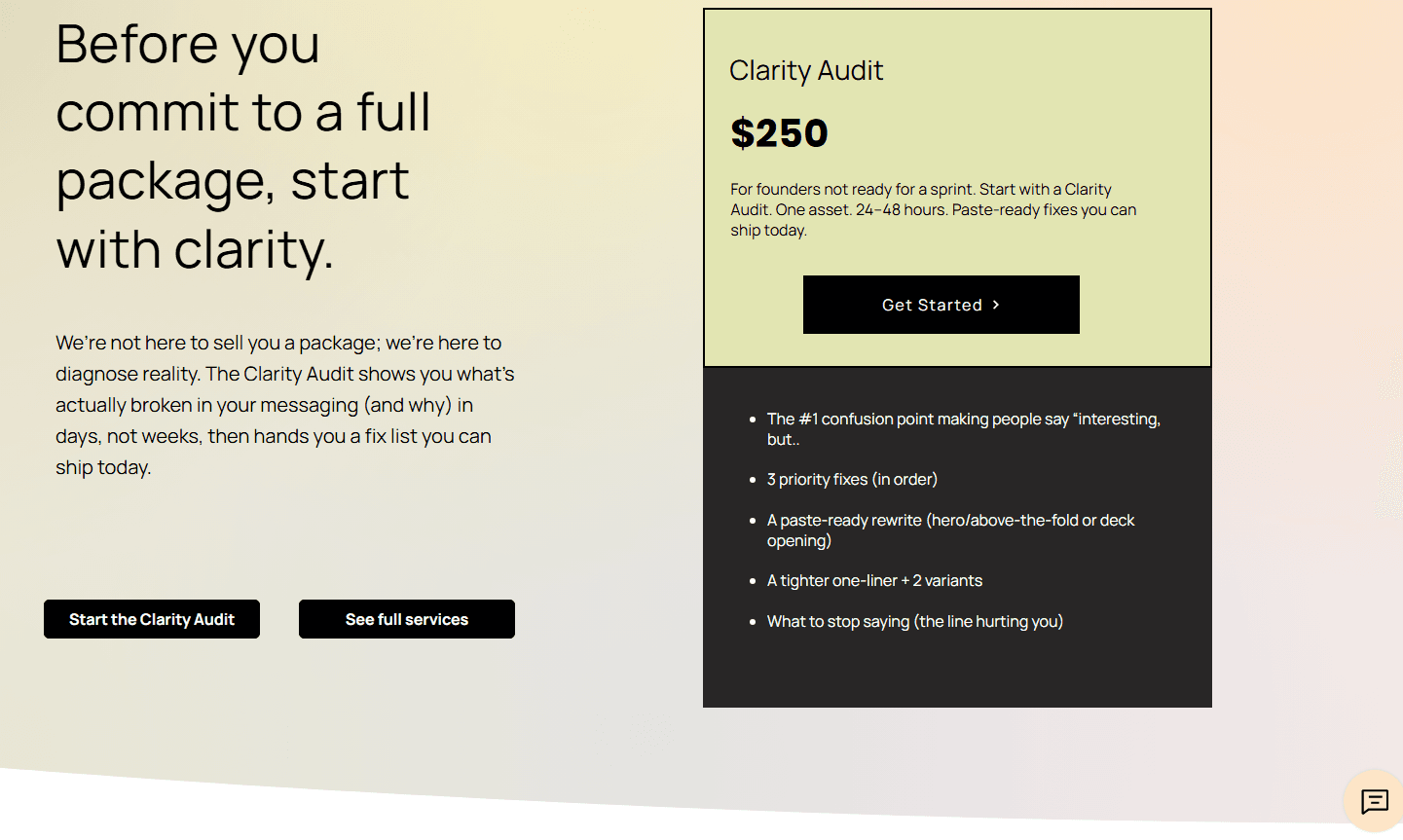Viewport: 1403px width, 840px height.
Task: Click the 'What to stop saying' bullet
Action: tap(914, 621)
